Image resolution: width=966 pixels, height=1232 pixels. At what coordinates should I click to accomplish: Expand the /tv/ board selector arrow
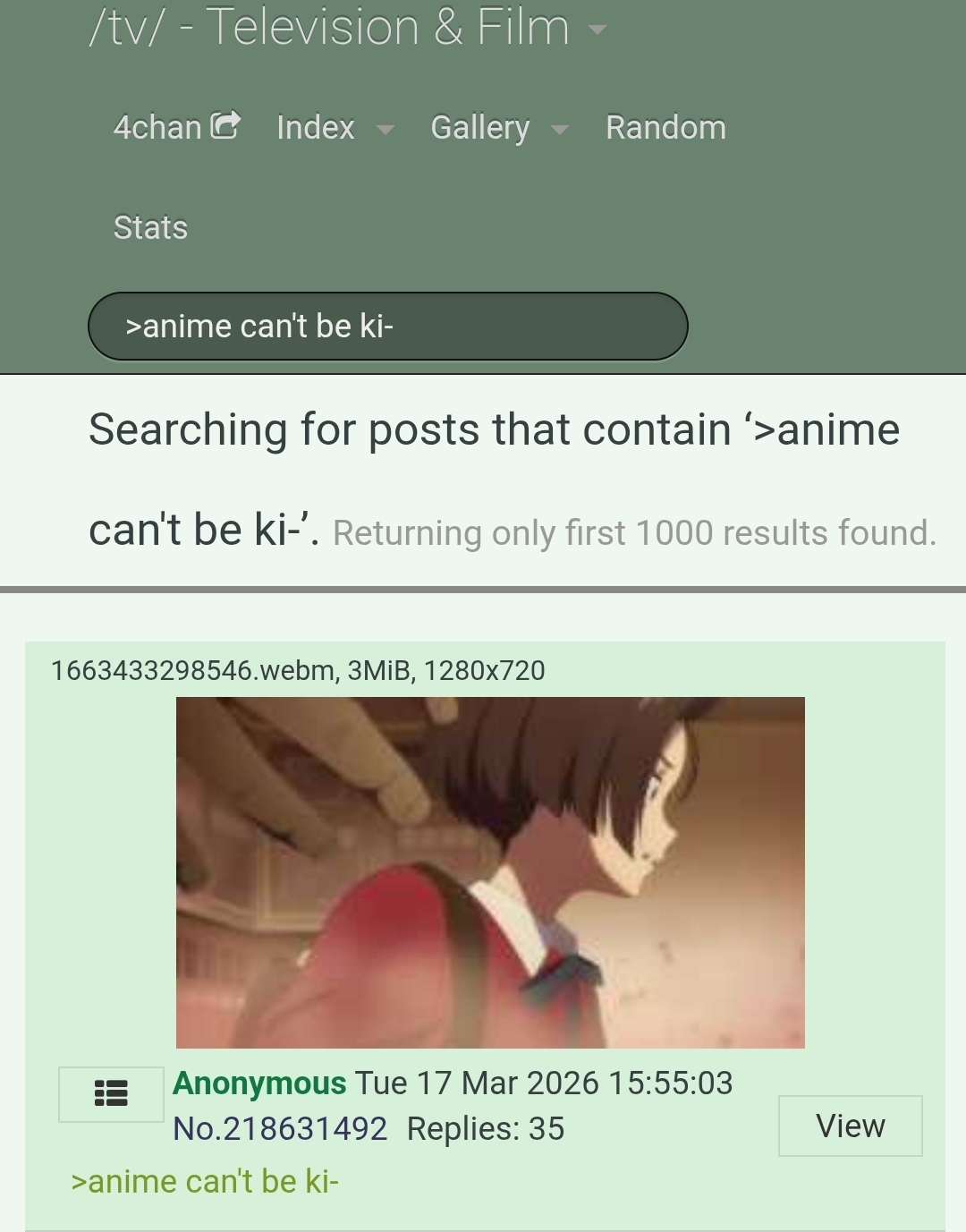coord(597,30)
